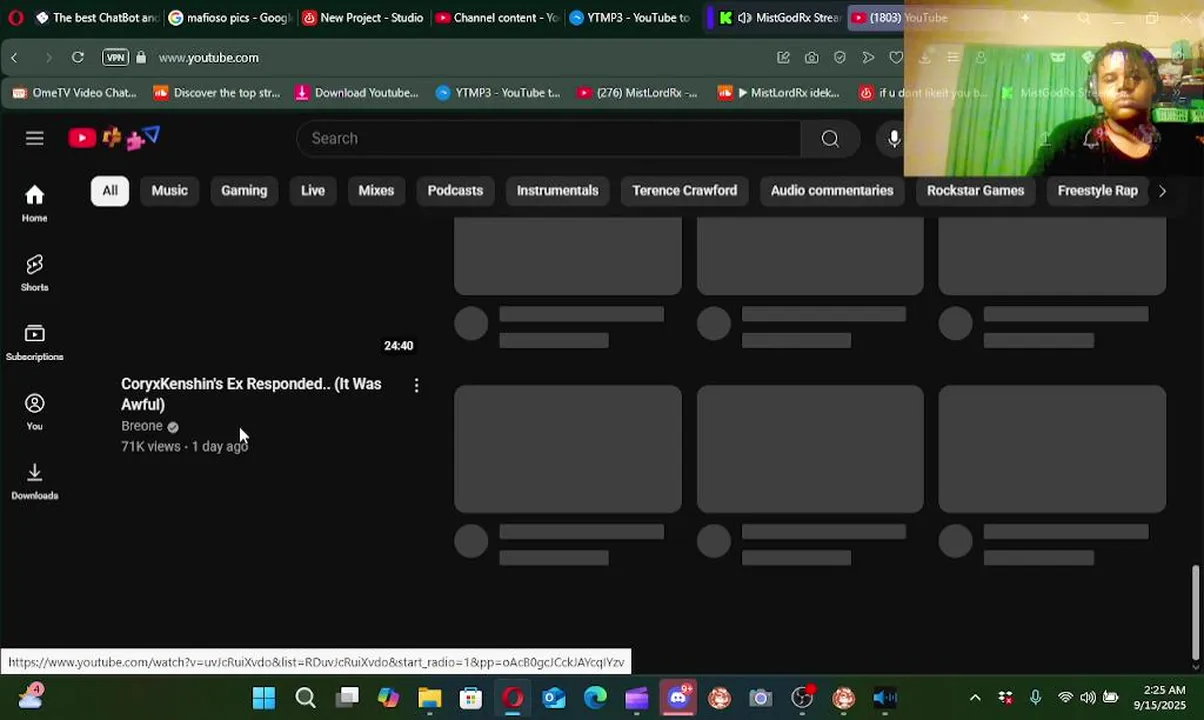Select the Podcasts filter chip
Viewport: 1204px width, 720px height.
pos(455,190)
